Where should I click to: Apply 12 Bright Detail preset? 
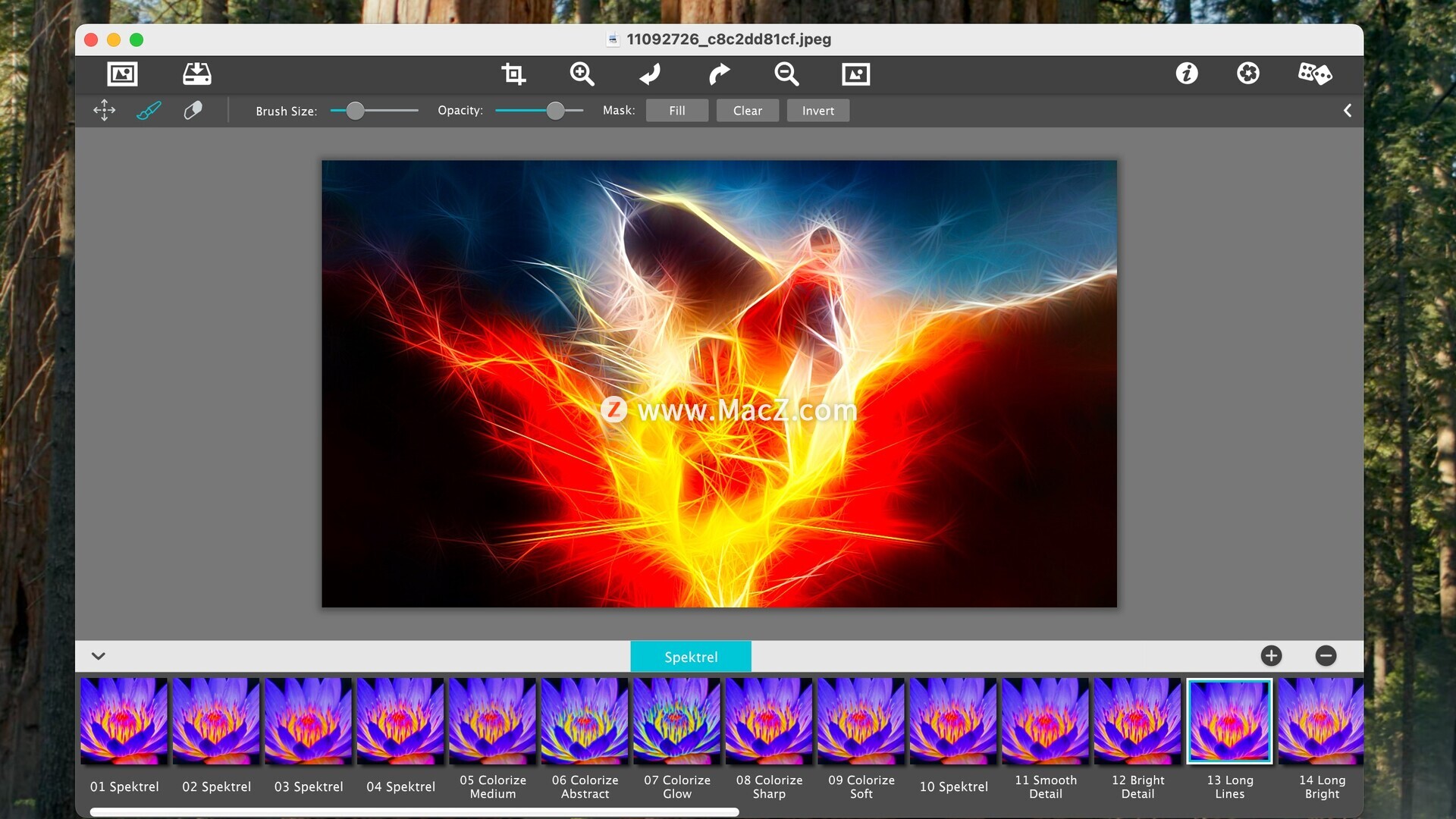[1137, 720]
